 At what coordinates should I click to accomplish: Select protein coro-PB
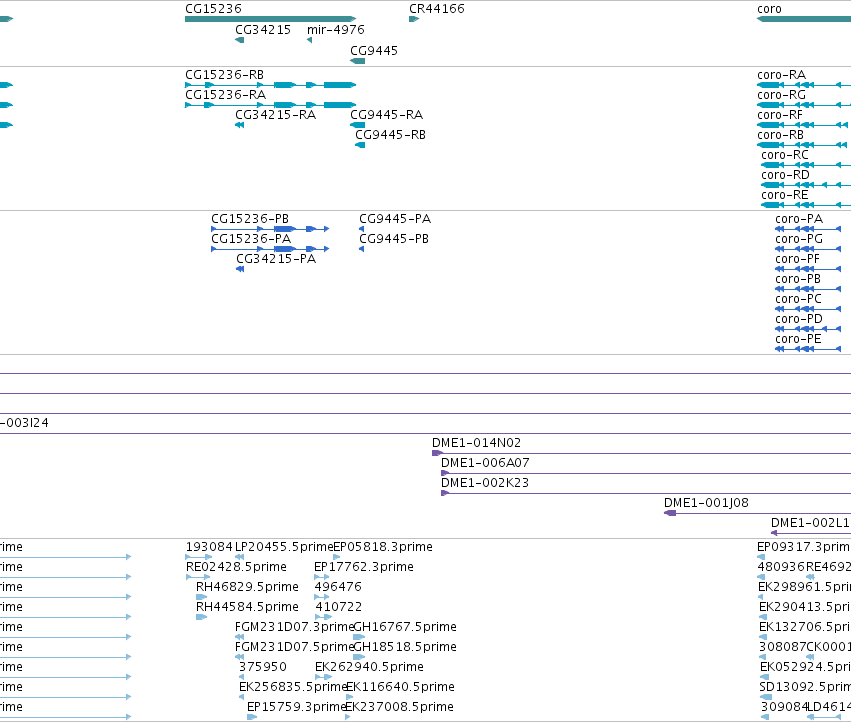(x=798, y=280)
